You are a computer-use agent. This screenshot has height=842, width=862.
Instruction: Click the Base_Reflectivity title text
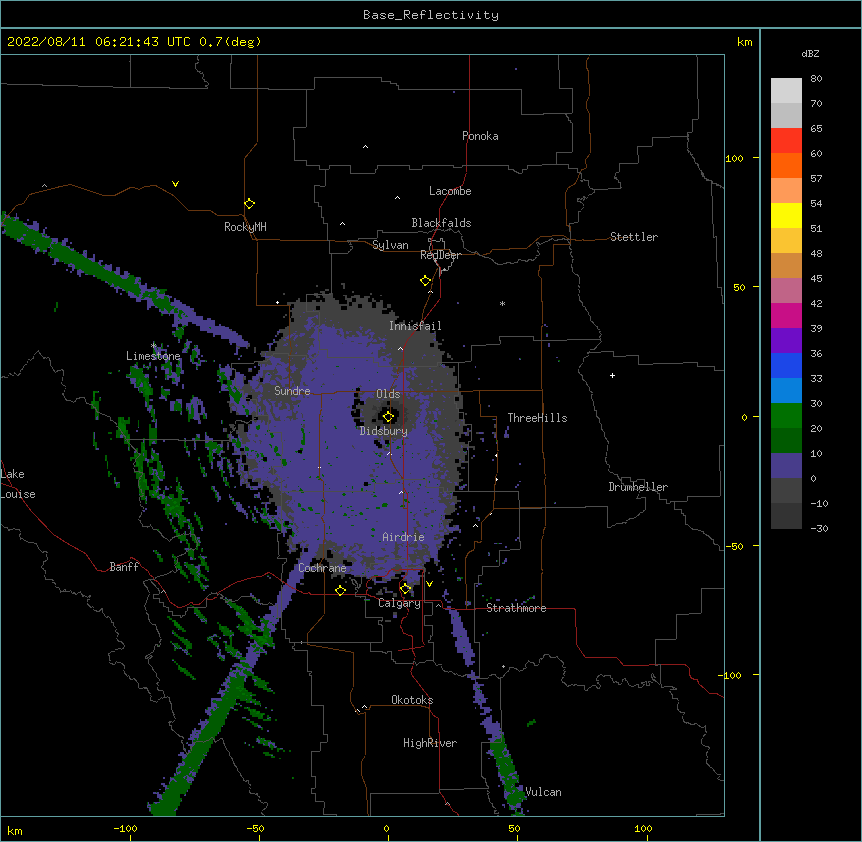[x=431, y=15]
